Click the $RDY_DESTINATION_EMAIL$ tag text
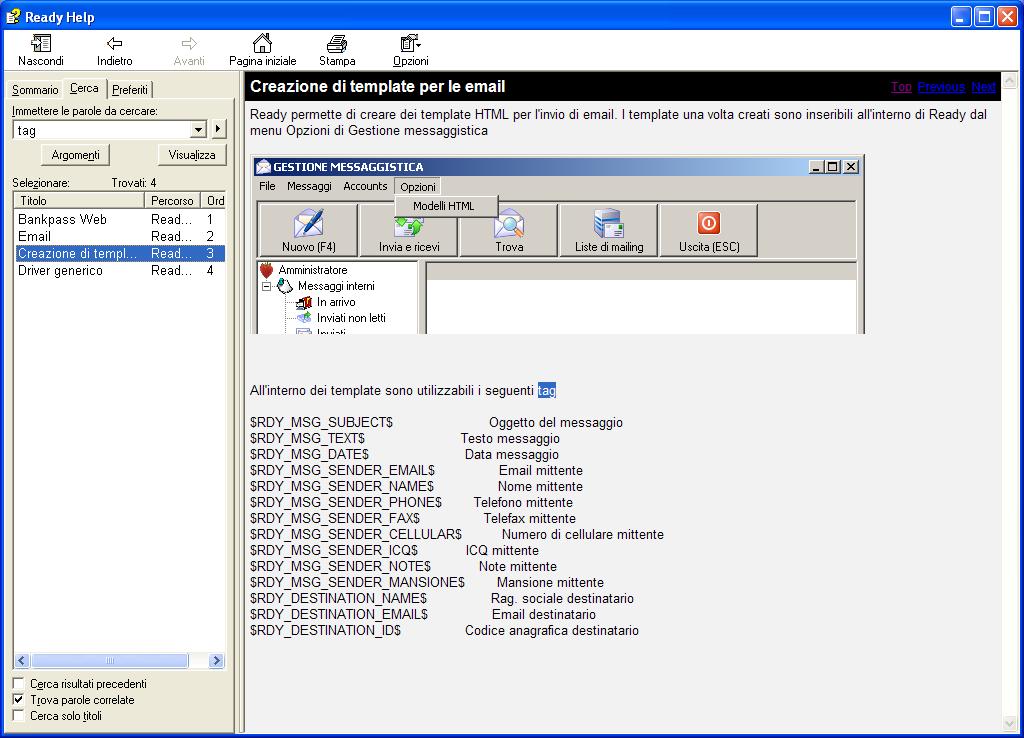The image size is (1024, 738). coord(339,615)
